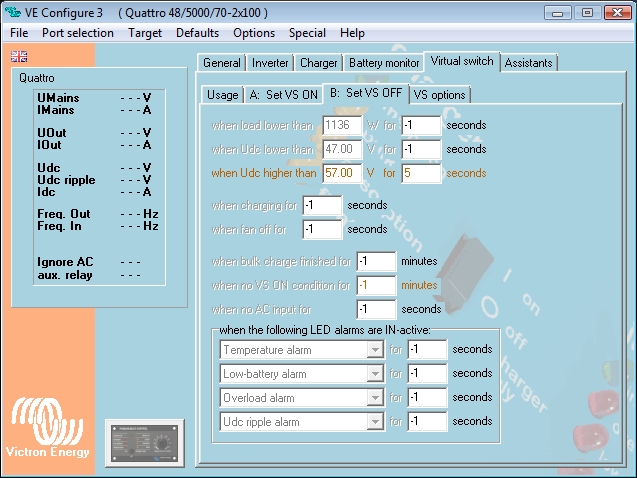The image size is (637, 478).
Task: Switch to the Battery monitor tab
Action: click(x=384, y=63)
